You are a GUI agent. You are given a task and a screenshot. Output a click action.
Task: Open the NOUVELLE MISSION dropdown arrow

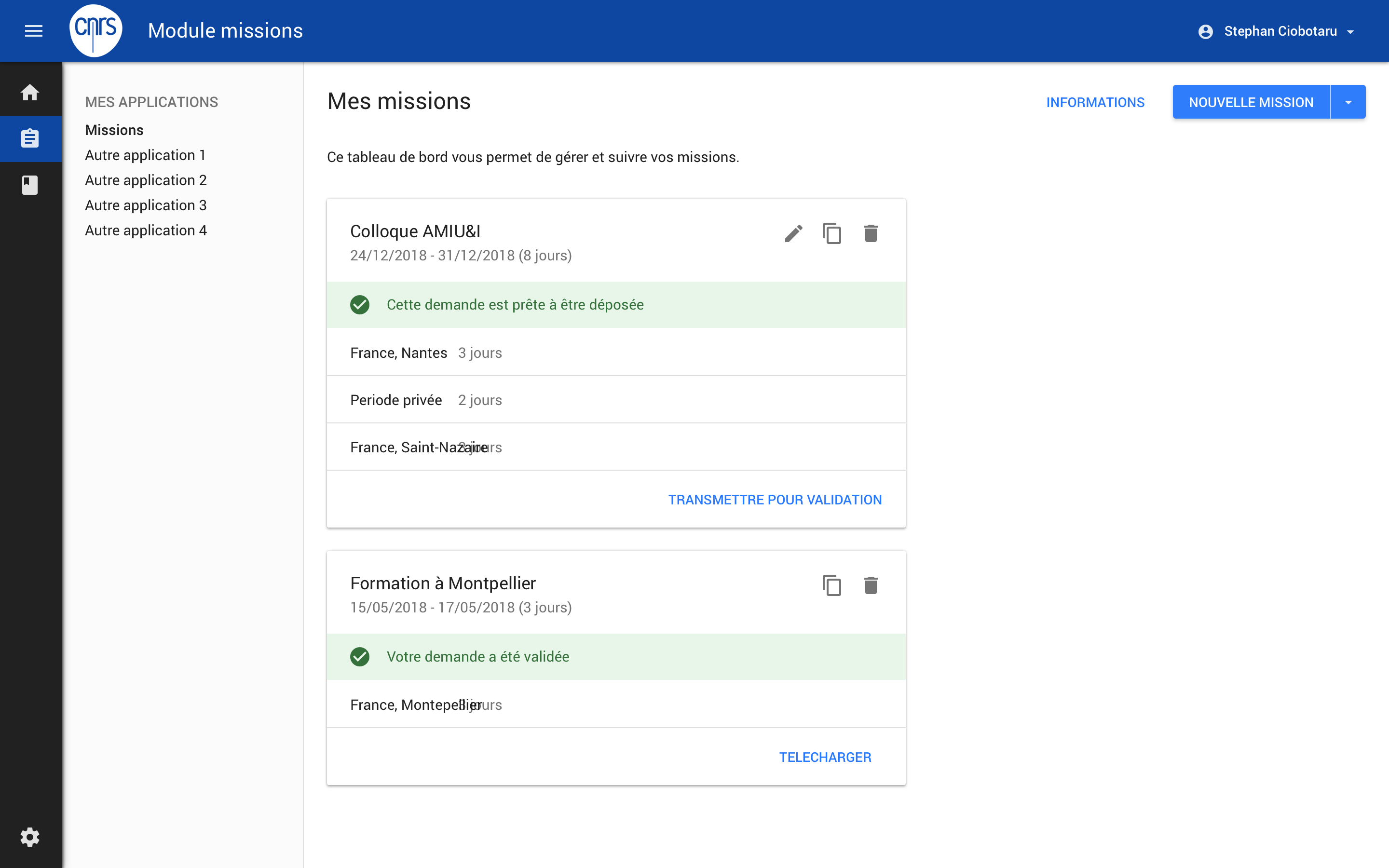tap(1347, 102)
